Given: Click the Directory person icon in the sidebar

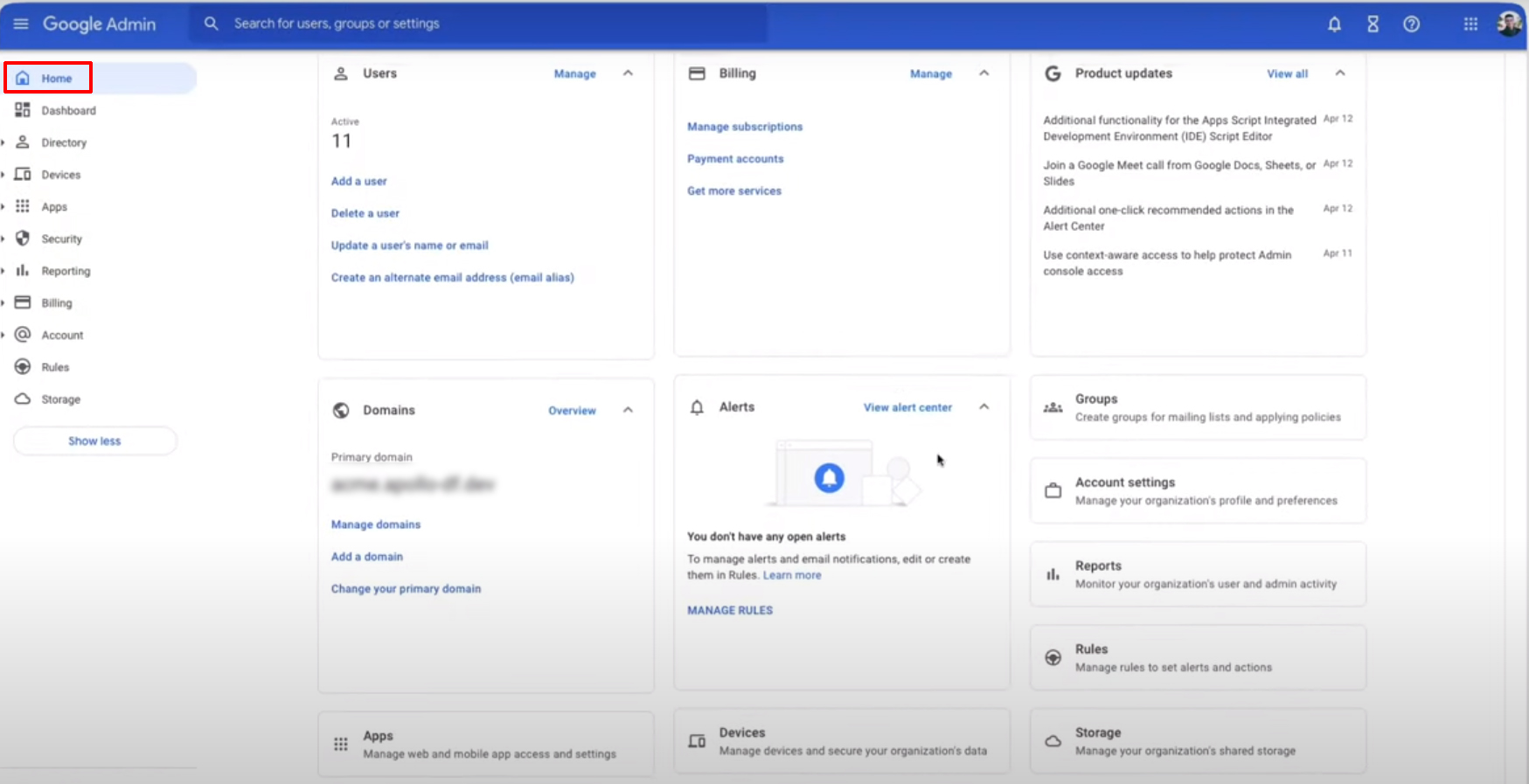Looking at the screenshot, I should (x=23, y=142).
